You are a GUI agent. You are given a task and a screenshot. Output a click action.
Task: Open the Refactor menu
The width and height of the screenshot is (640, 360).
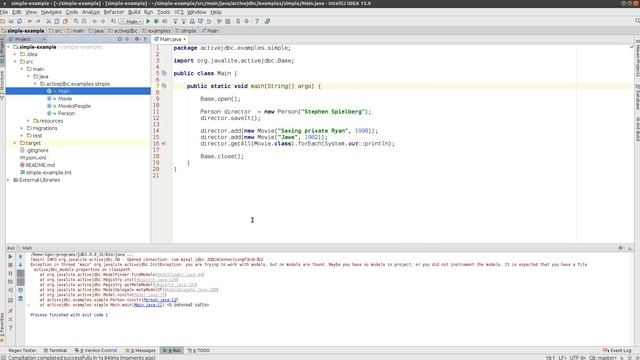tap(113, 12)
